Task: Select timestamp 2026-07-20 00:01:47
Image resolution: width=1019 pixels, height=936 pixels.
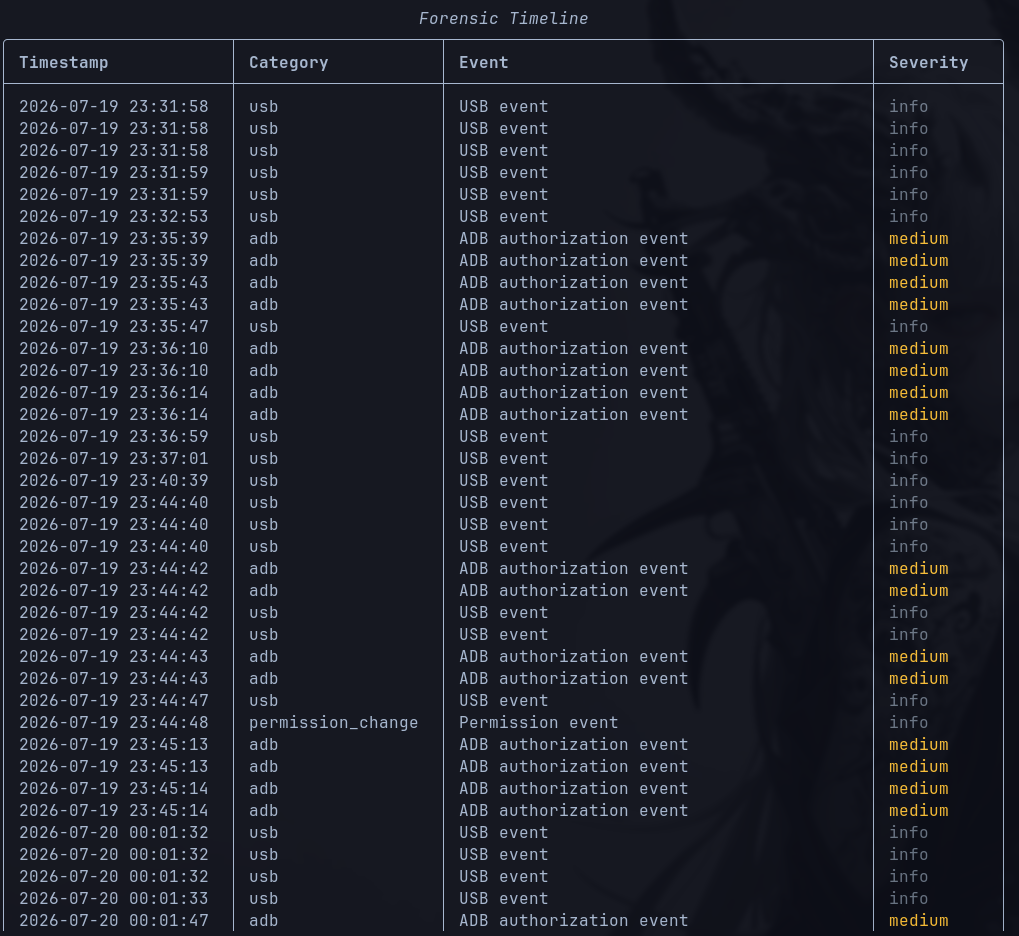Action: [x=114, y=920]
